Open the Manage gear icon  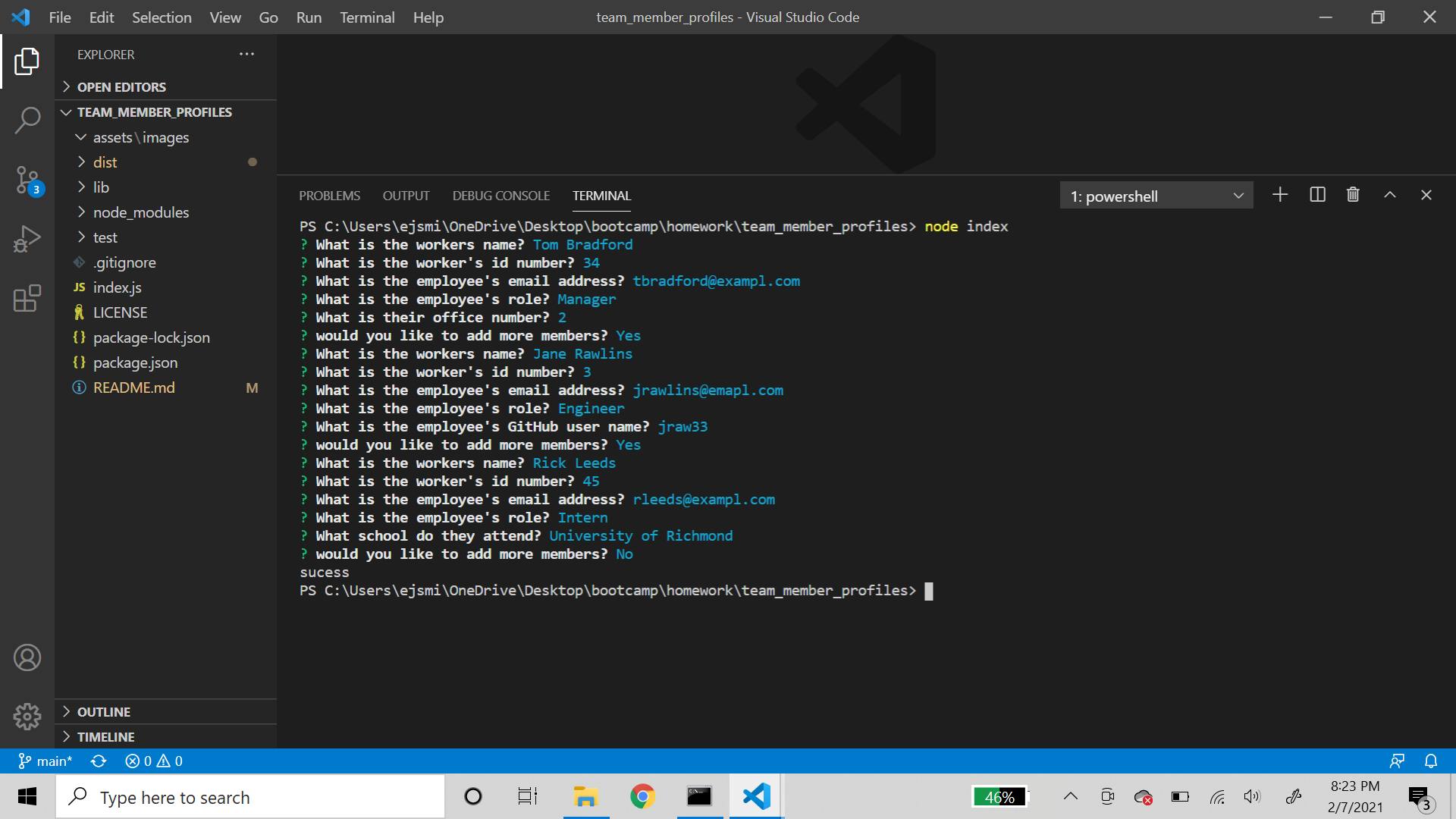tap(27, 716)
